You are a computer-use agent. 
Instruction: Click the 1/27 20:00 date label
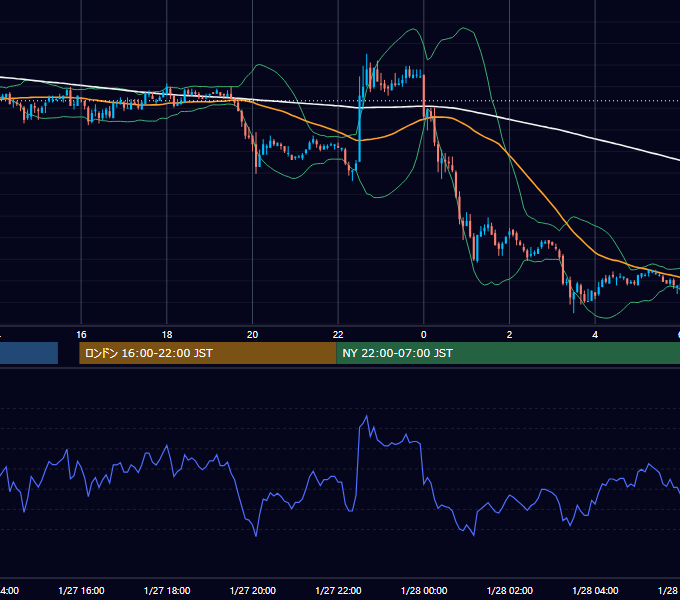[x=252, y=590]
